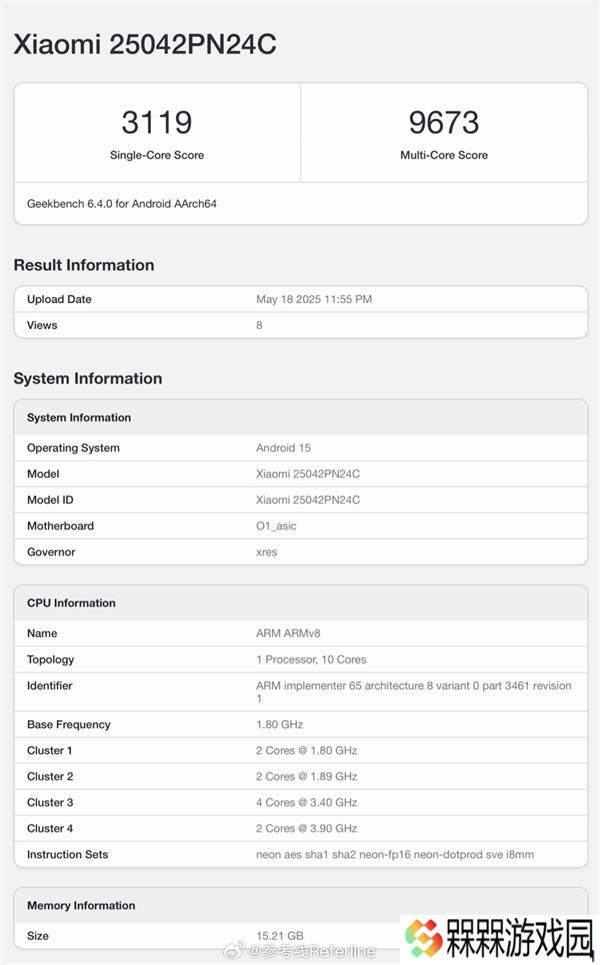Click the Upload Date label
The height and width of the screenshot is (965, 600).
(x=59, y=299)
